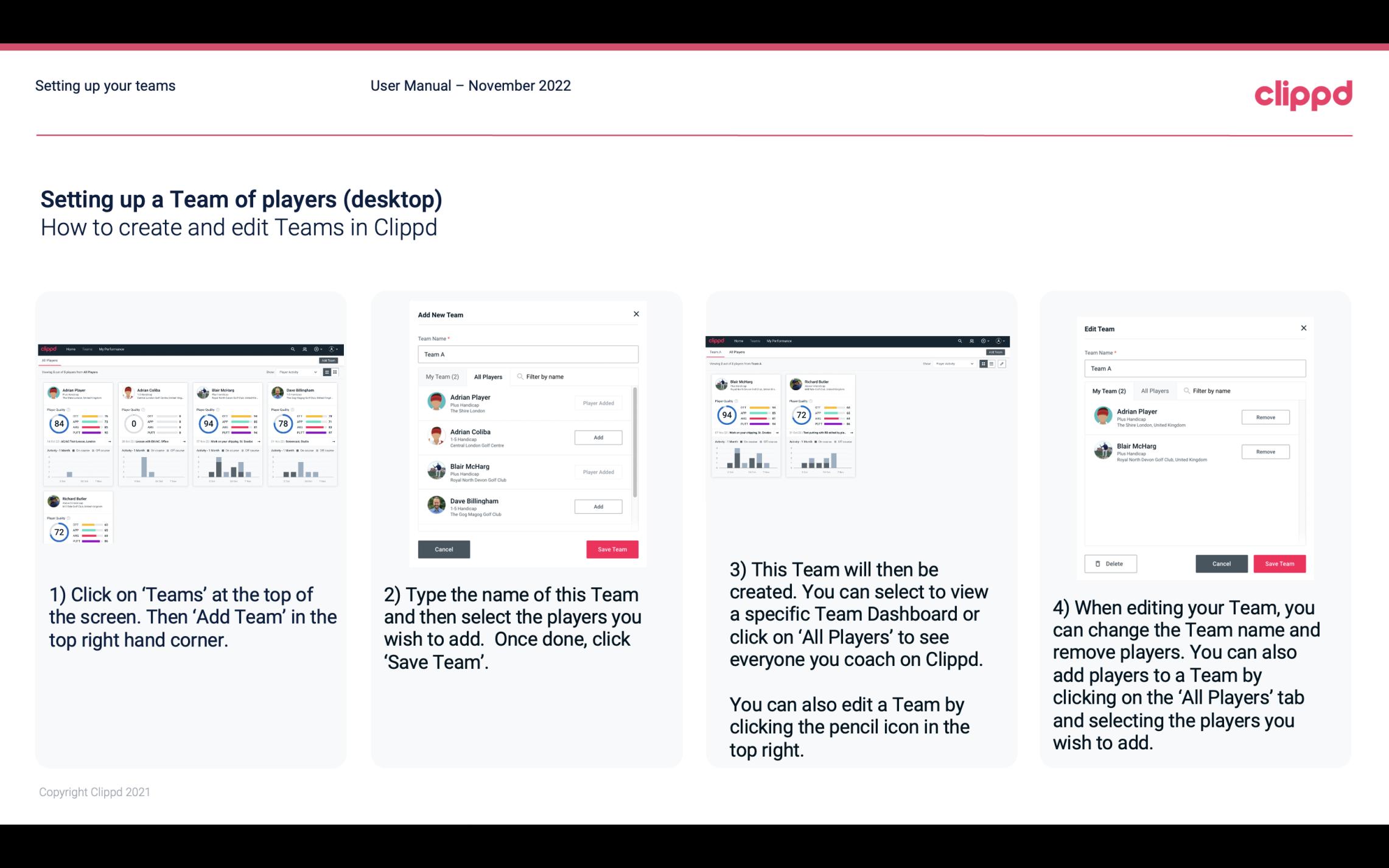Click the Clippd logo in top right
Viewport: 1389px width, 868px height.
1303,94
